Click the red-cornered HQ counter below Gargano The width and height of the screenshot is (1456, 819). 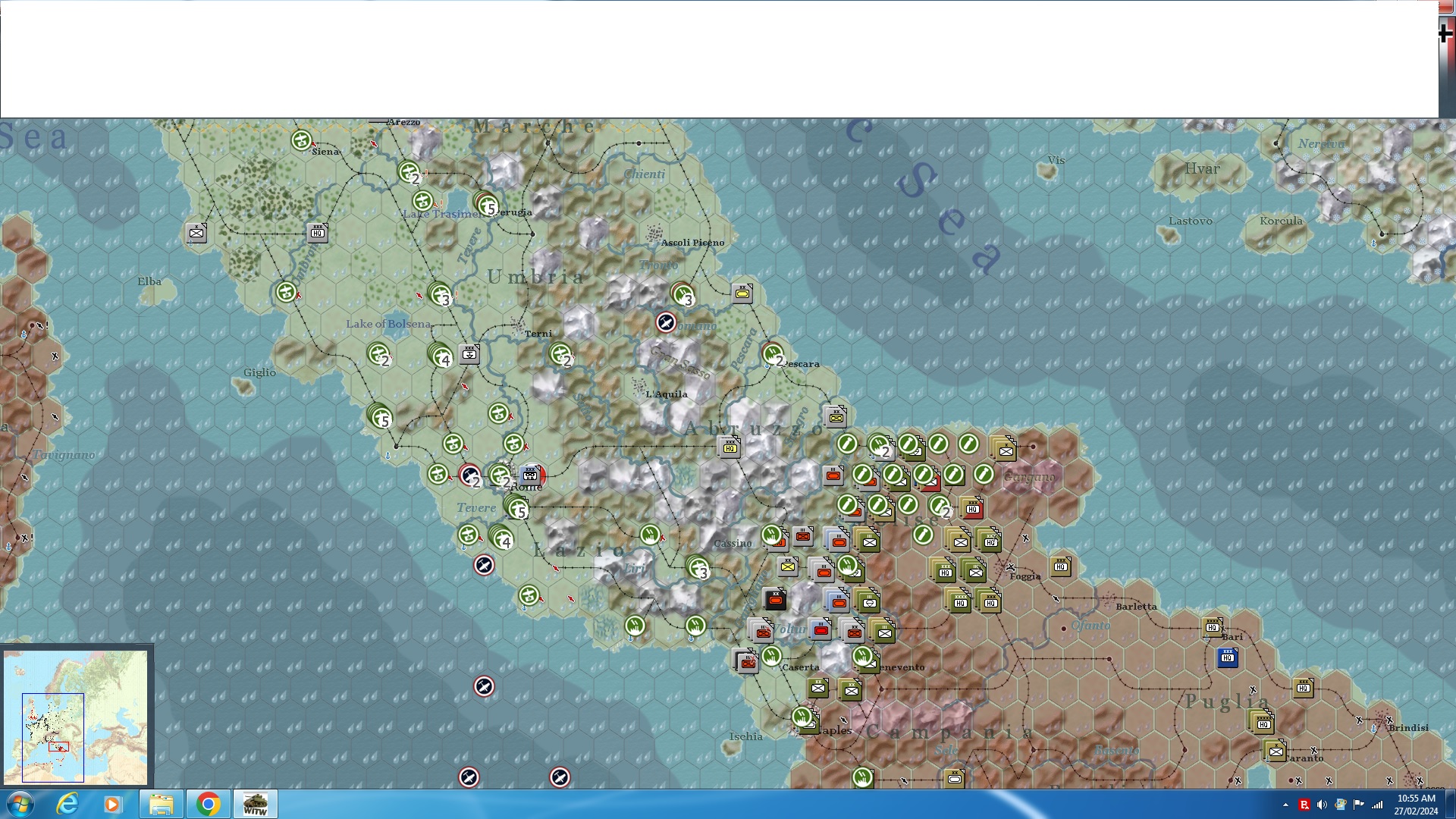pos(971,508)
